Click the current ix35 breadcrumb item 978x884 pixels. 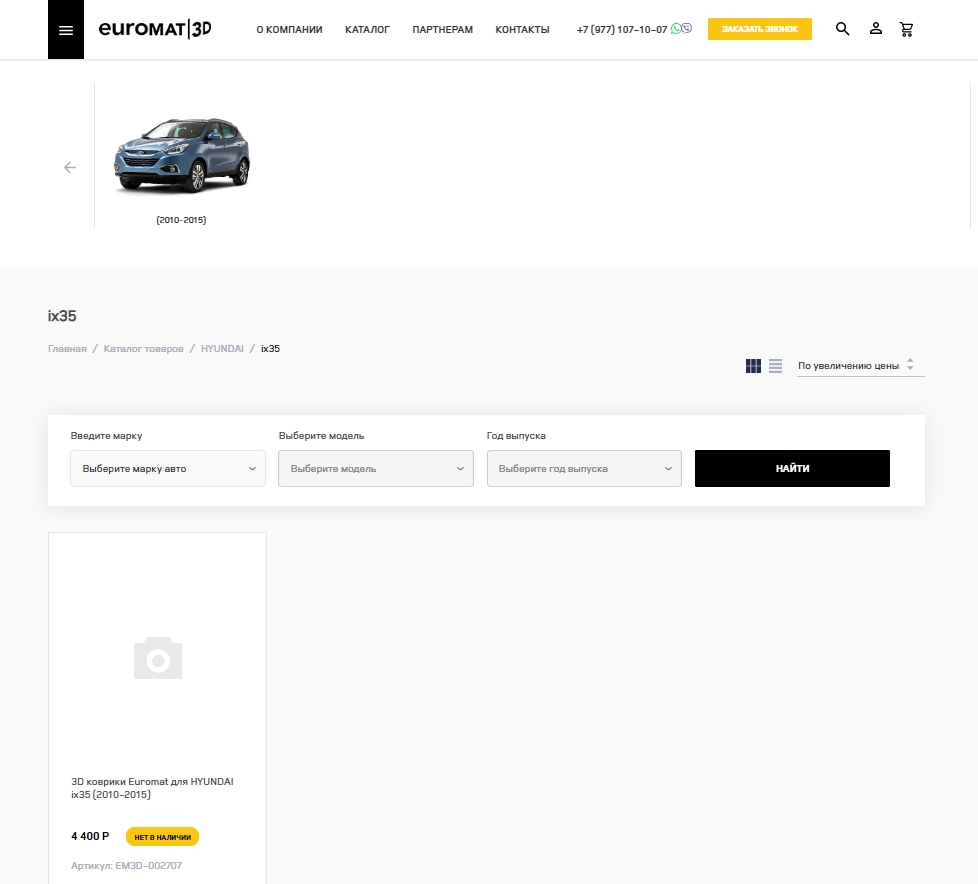270,349
